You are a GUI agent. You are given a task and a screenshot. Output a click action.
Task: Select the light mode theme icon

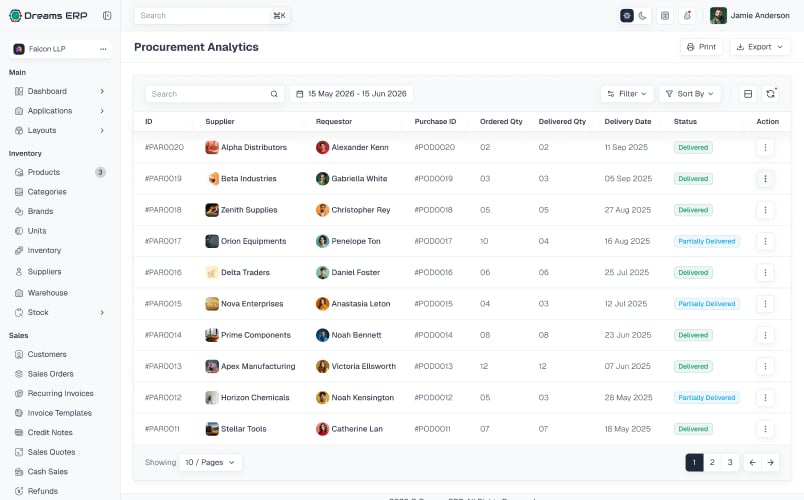click(627, 15)
